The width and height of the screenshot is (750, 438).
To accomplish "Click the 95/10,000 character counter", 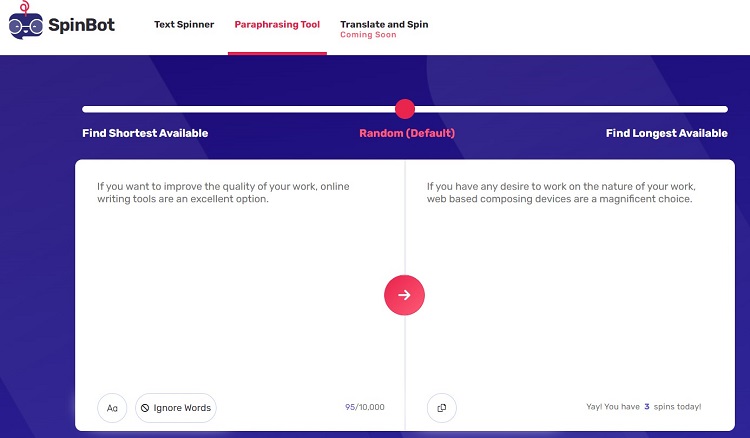I will [364, 407].
